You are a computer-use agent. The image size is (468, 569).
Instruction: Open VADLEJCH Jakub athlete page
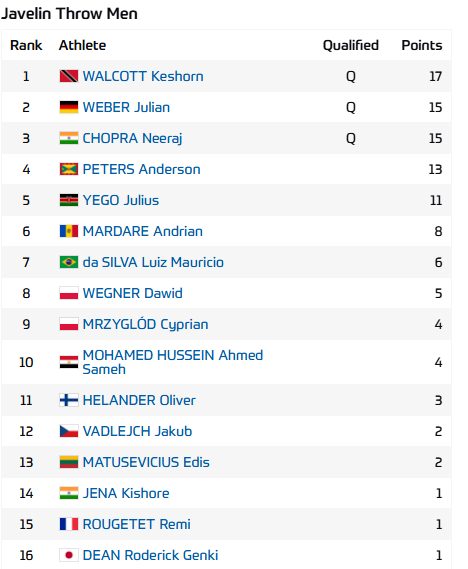coord(137,431)
